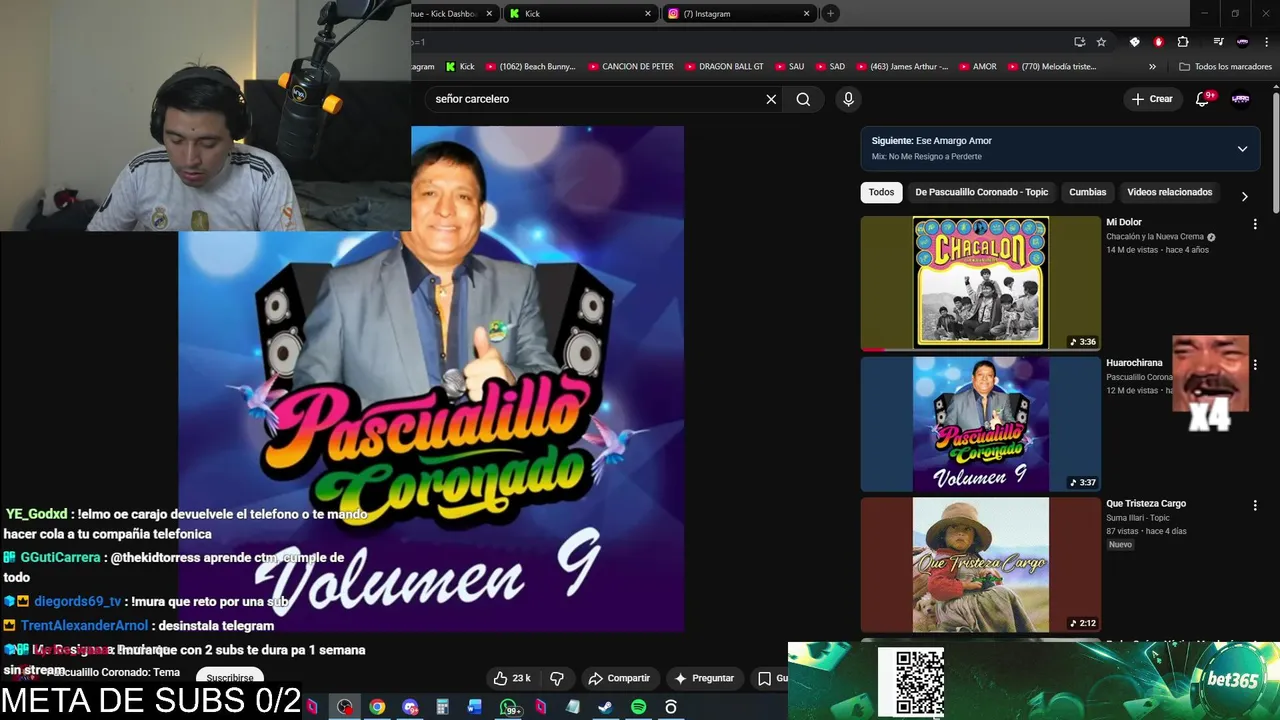
Task: Open the Chrome Extensions puzzle icon
Action: click(1183, 42)
